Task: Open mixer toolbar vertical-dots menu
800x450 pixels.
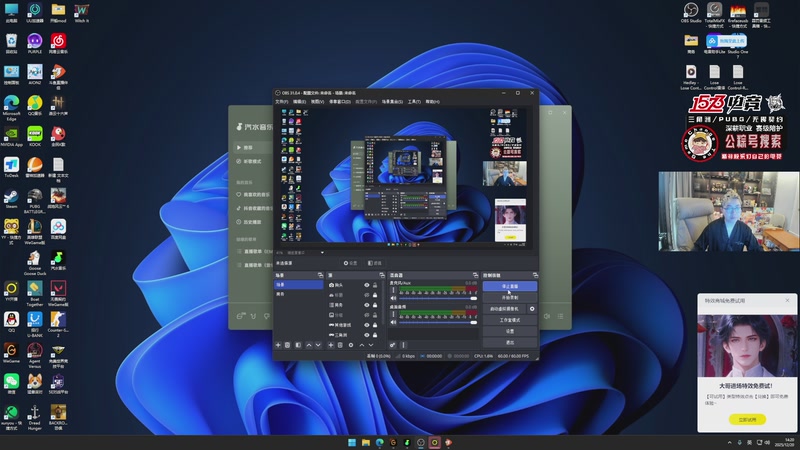Action: [x=403, y=345]
